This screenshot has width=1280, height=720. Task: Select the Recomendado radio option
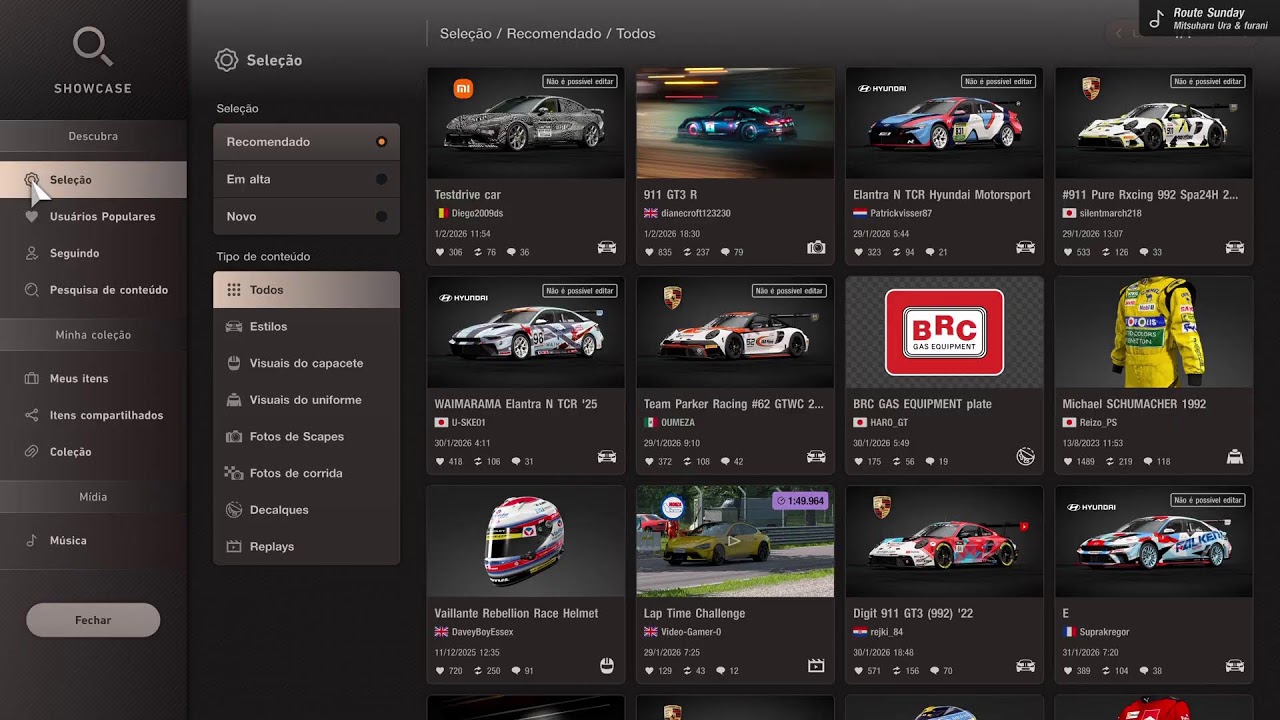[306, 142]
